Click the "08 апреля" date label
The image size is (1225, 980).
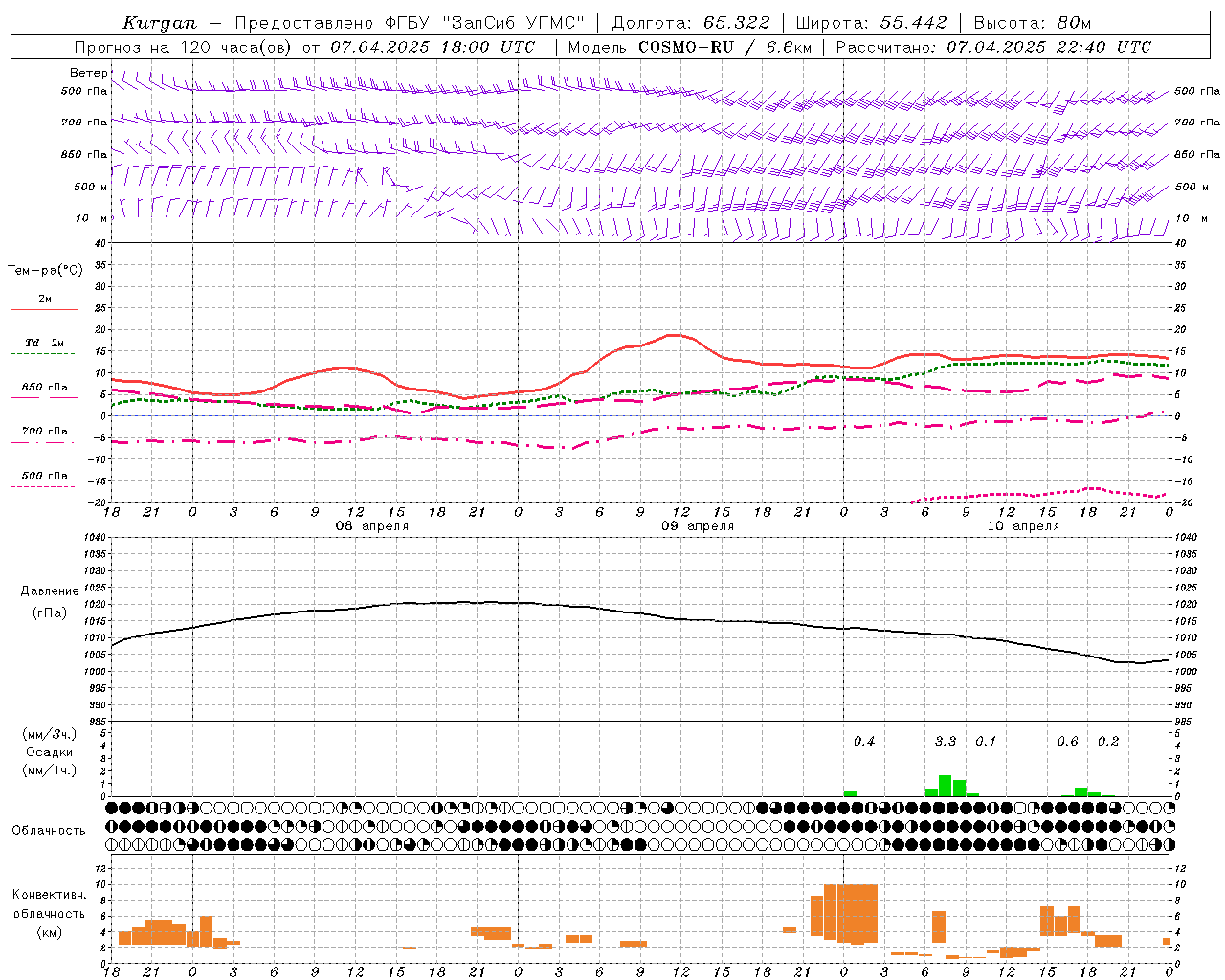pos(371,526)
